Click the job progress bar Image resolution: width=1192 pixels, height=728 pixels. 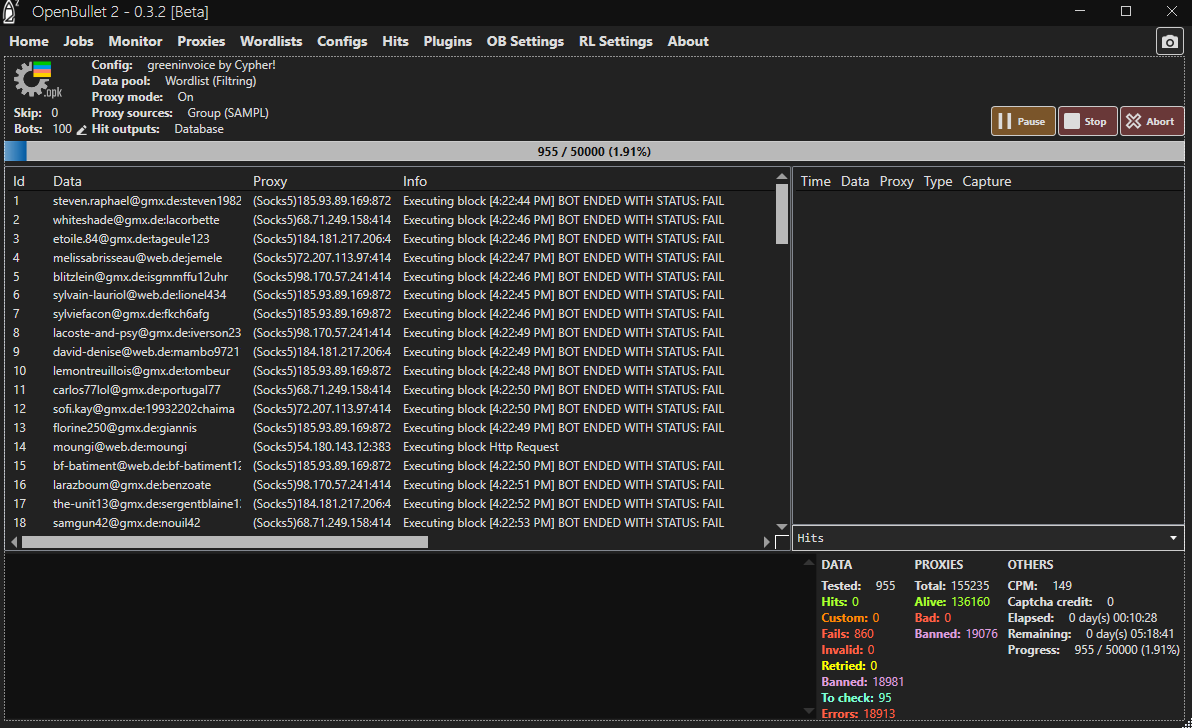click(x=594, y=152)
